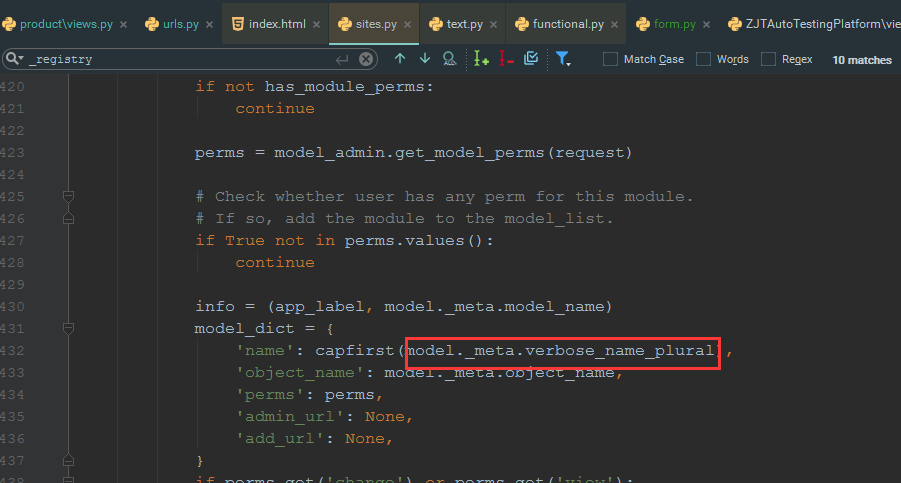This screenshot has height=483, width=901.
Task: Click the 'add_url' key on line 436
Action: (x=279, y=439)
